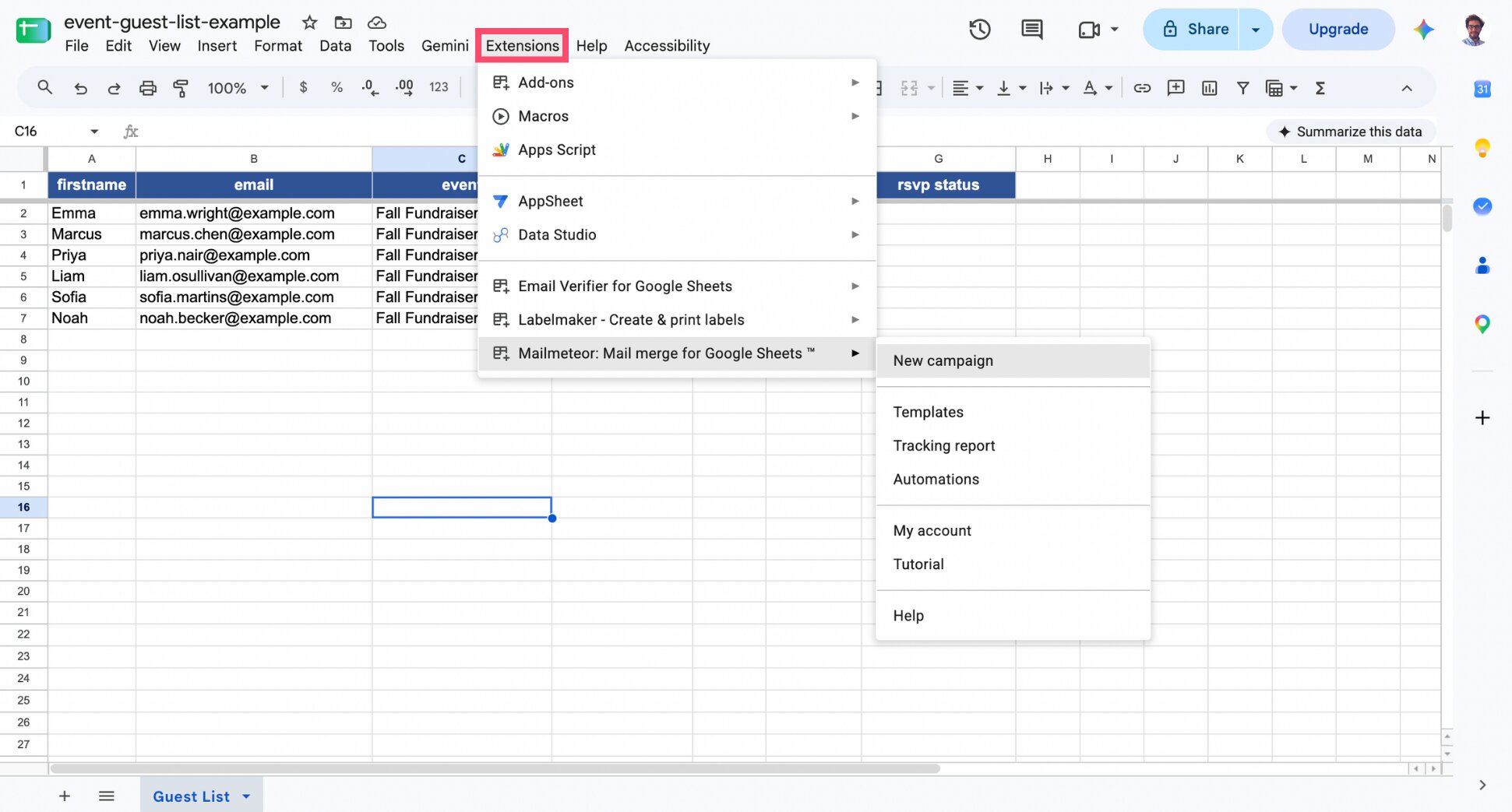
Task: Select Templates from the Mailmeteor submenu
Action: [x=1013, y=413]
